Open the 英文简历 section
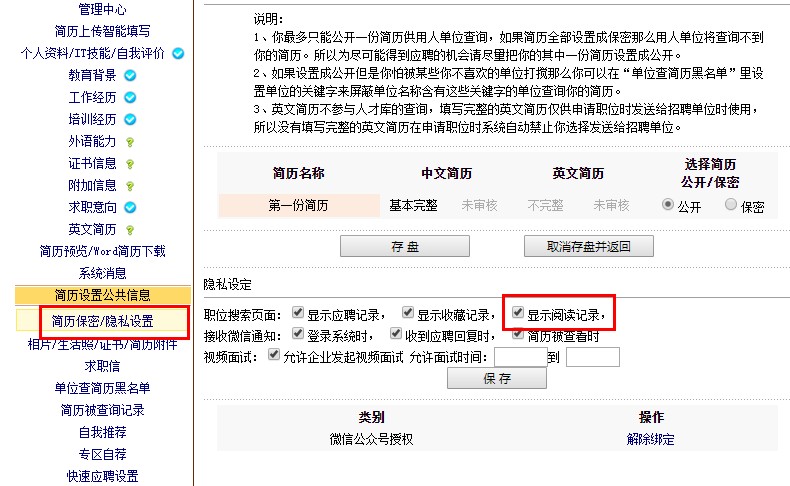790x486 pixels. (92, 230)
